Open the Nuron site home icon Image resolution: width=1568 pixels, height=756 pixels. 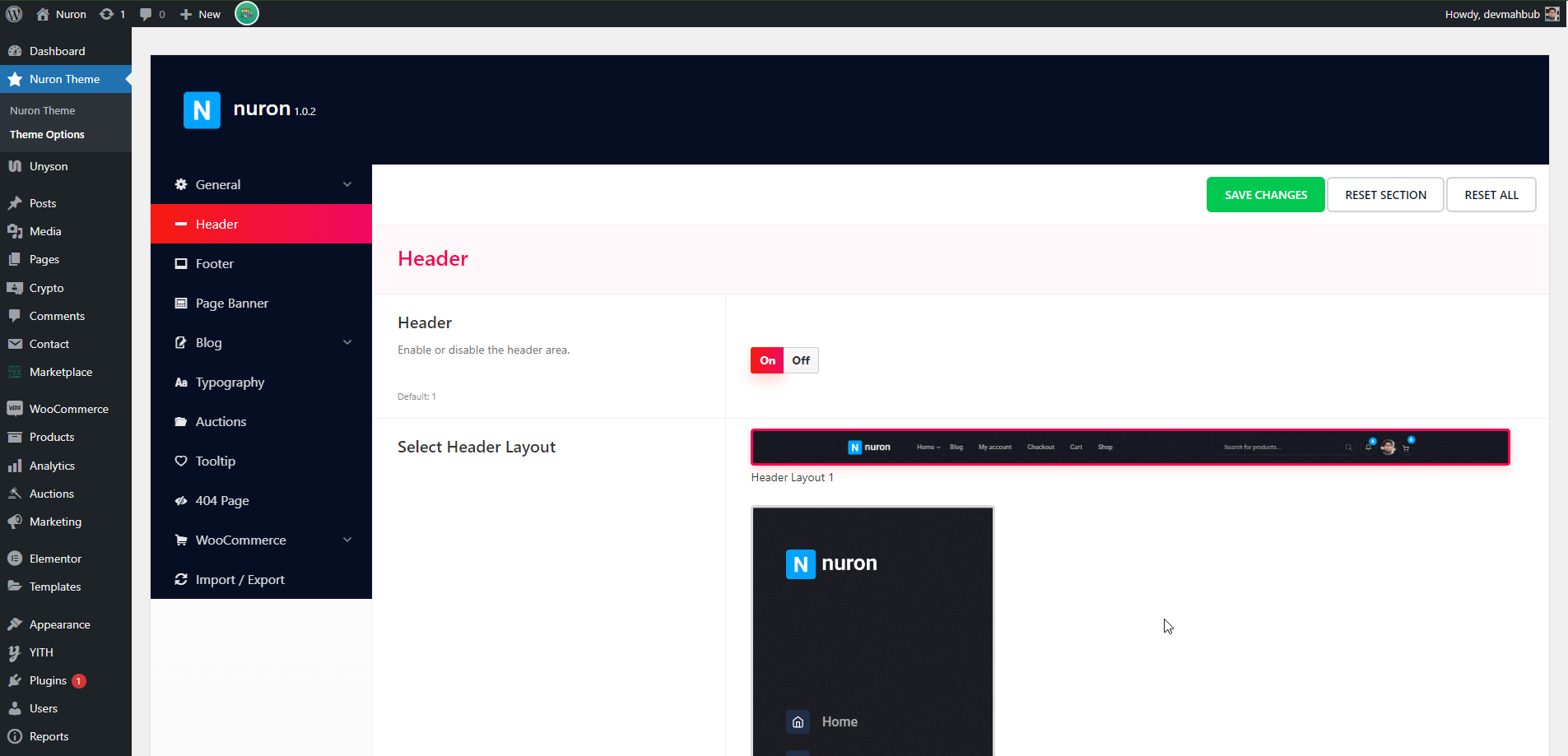tap(43, 14)
